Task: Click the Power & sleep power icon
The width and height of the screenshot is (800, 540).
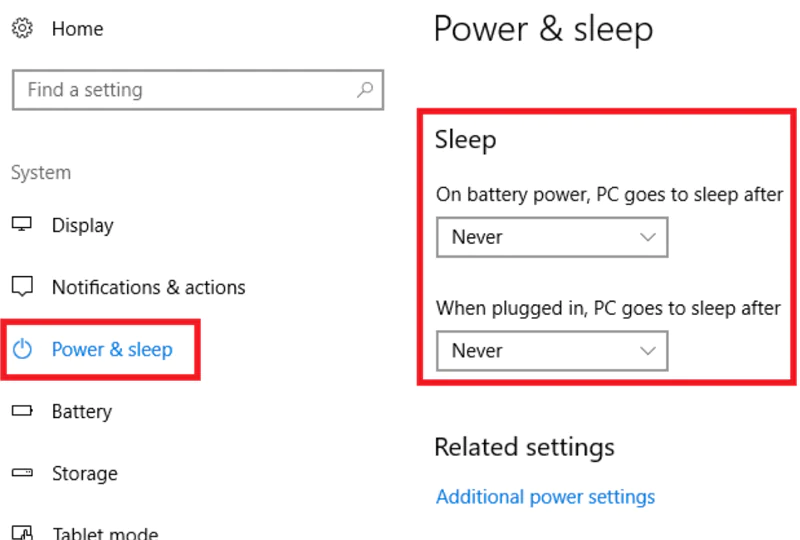Action: [22, 349]
